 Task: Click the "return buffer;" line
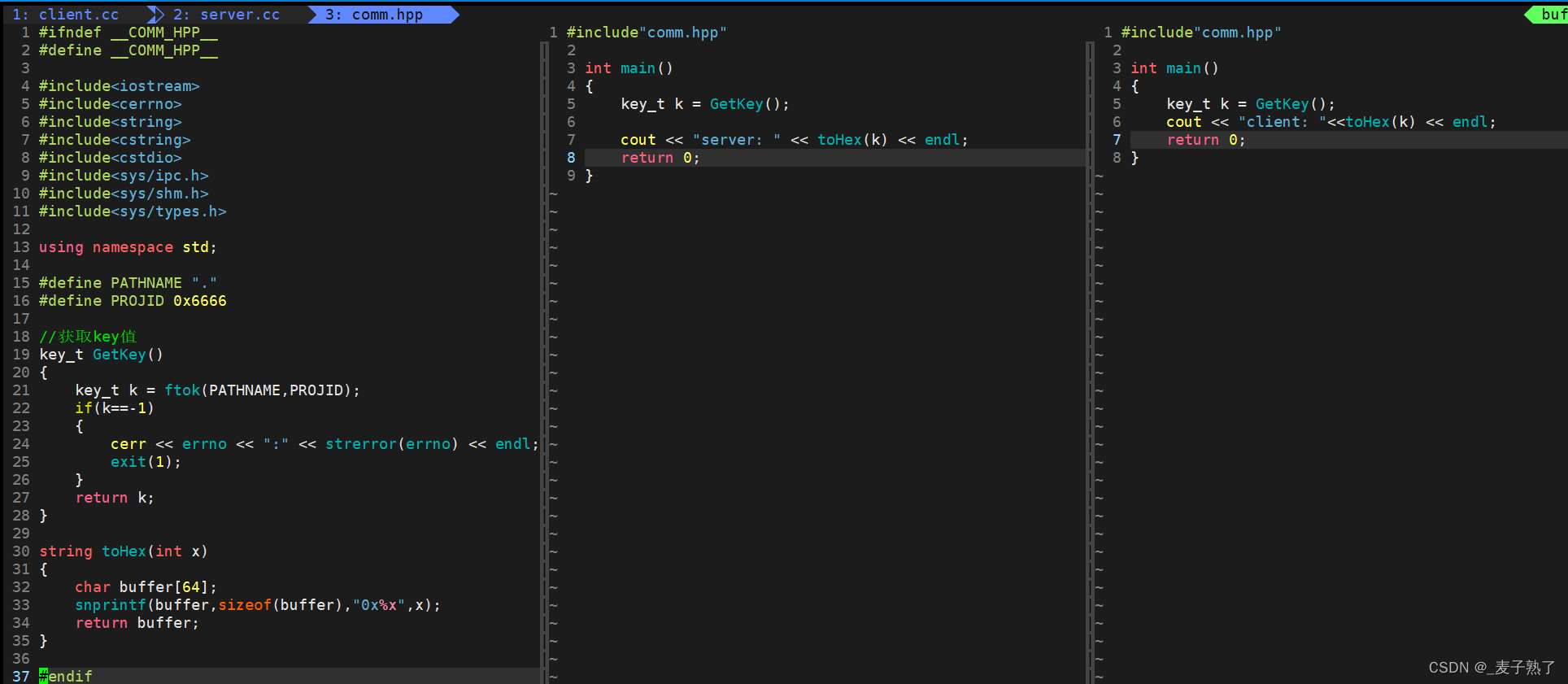[137, 623]
